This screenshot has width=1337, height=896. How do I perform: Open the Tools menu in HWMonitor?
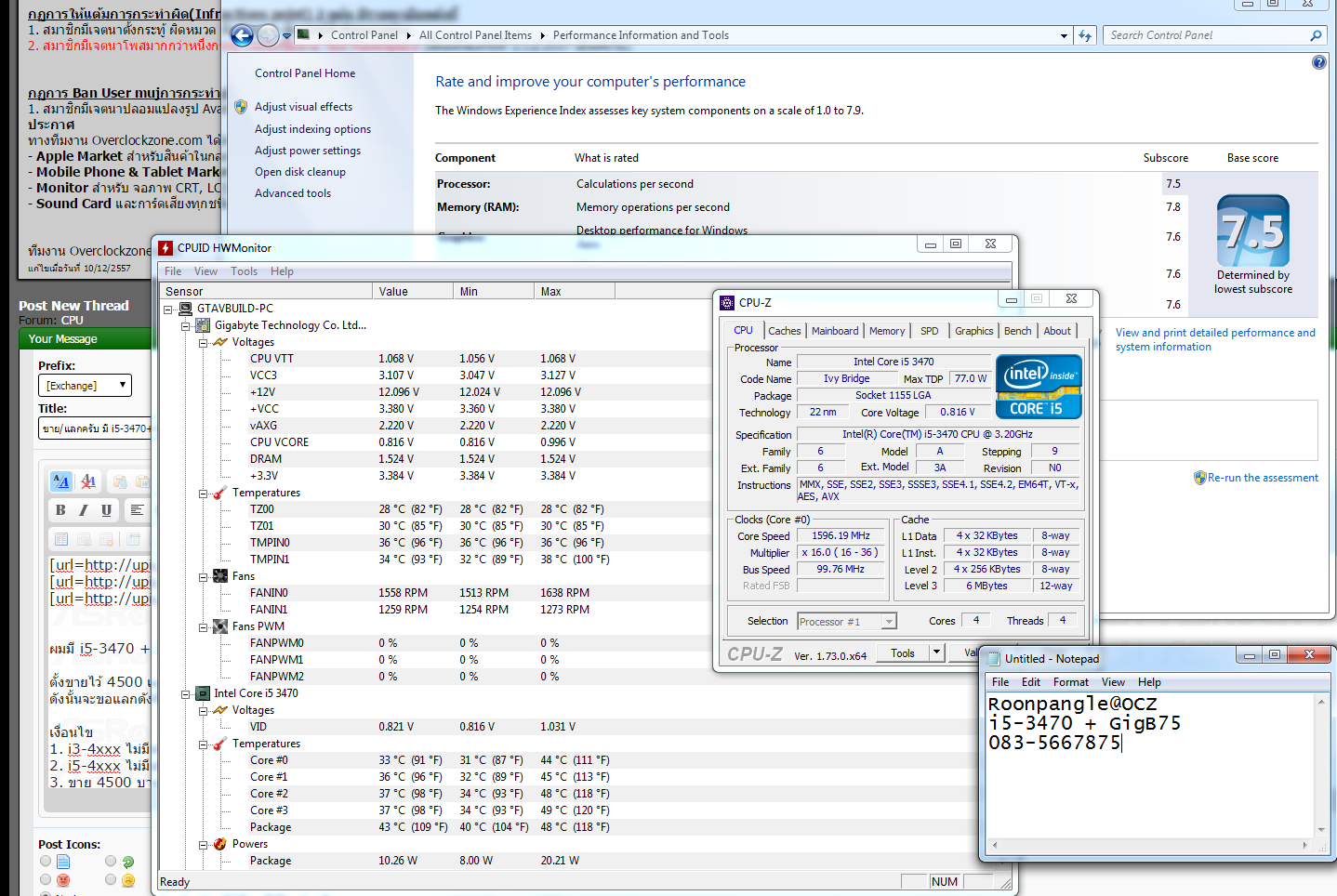pyautogui.click(x=244, y=271)
